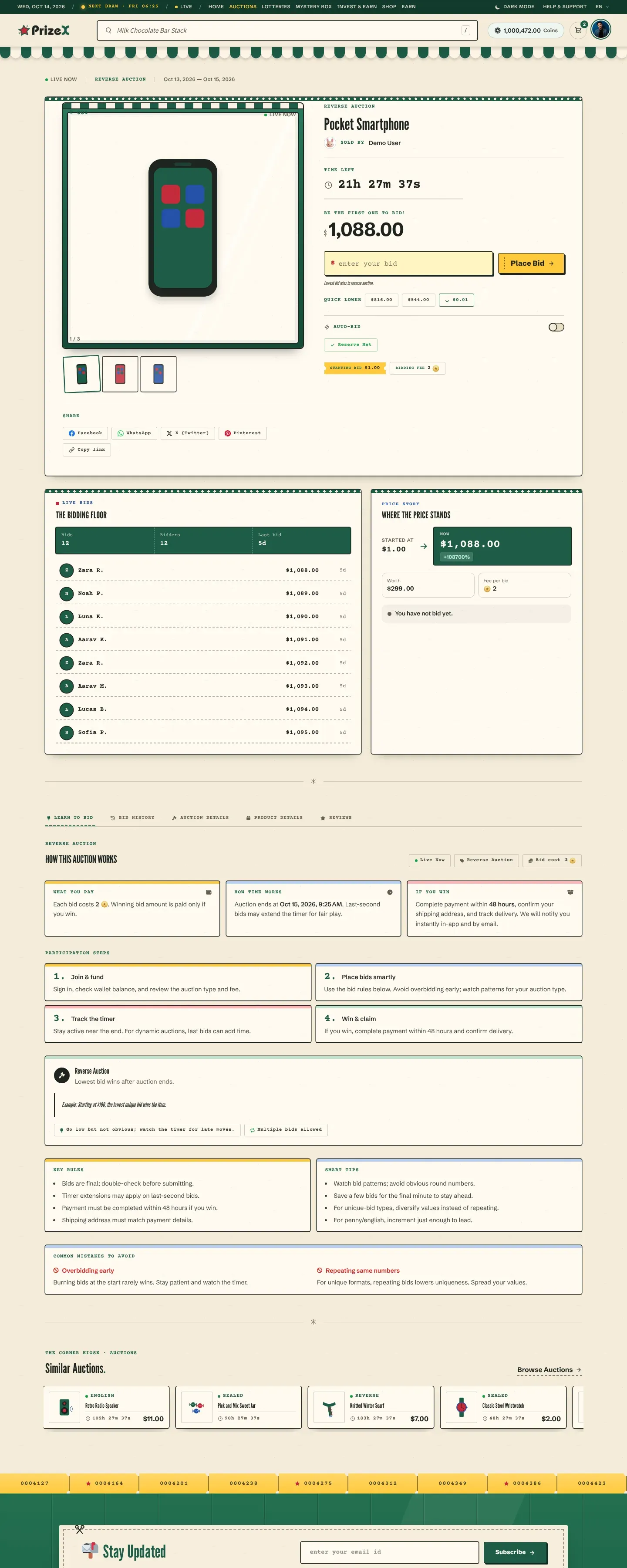Share auction via WhatsApp
627x1568 pixels.
coord(135,433)
